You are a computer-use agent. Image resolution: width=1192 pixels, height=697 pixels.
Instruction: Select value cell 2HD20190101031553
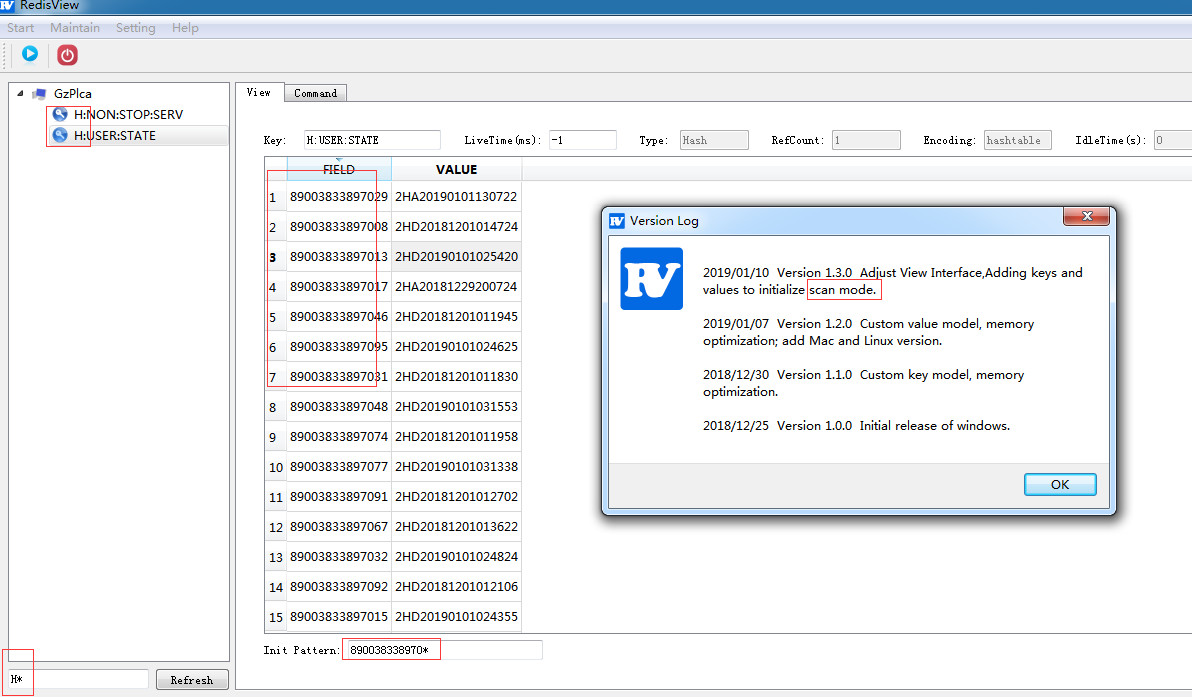[456, 407]
